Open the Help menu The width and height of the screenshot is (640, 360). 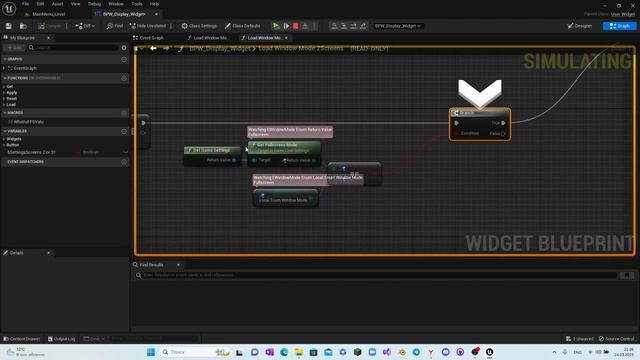coord(154,4)
